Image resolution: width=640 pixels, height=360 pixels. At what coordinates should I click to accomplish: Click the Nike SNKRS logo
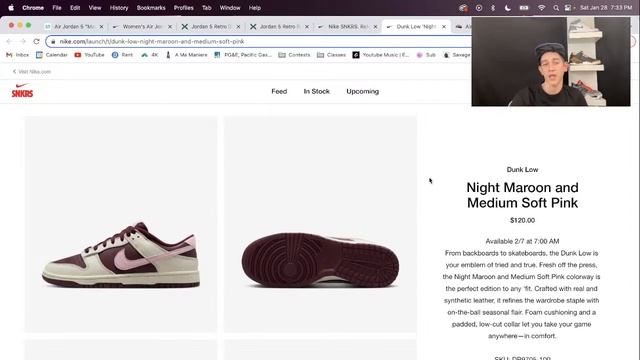[22, 91]
